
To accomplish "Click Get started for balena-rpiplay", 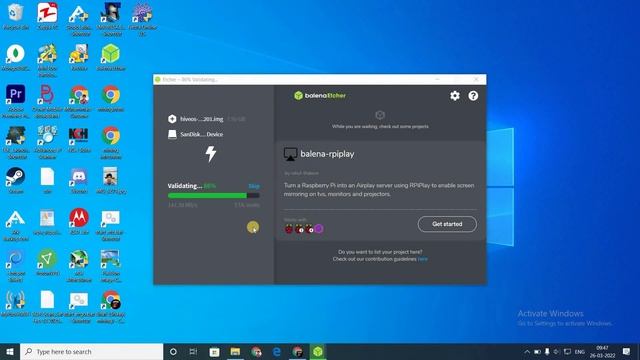I will pos(447,224).
